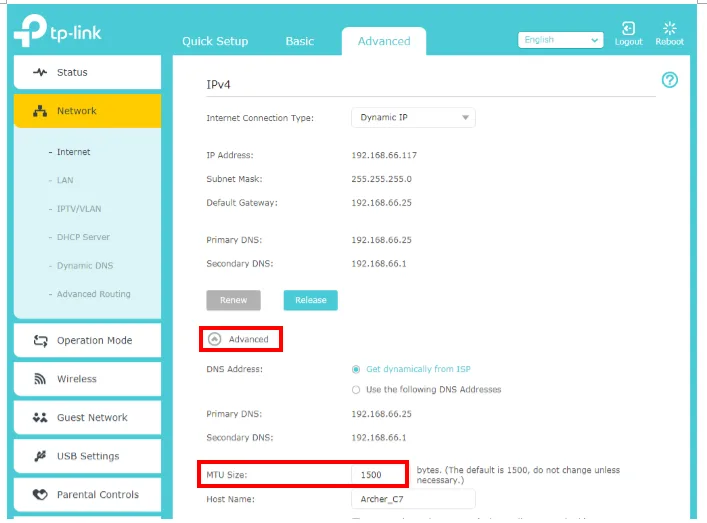Click the Operation Mode arrows icon

click(x=40, y=340)
